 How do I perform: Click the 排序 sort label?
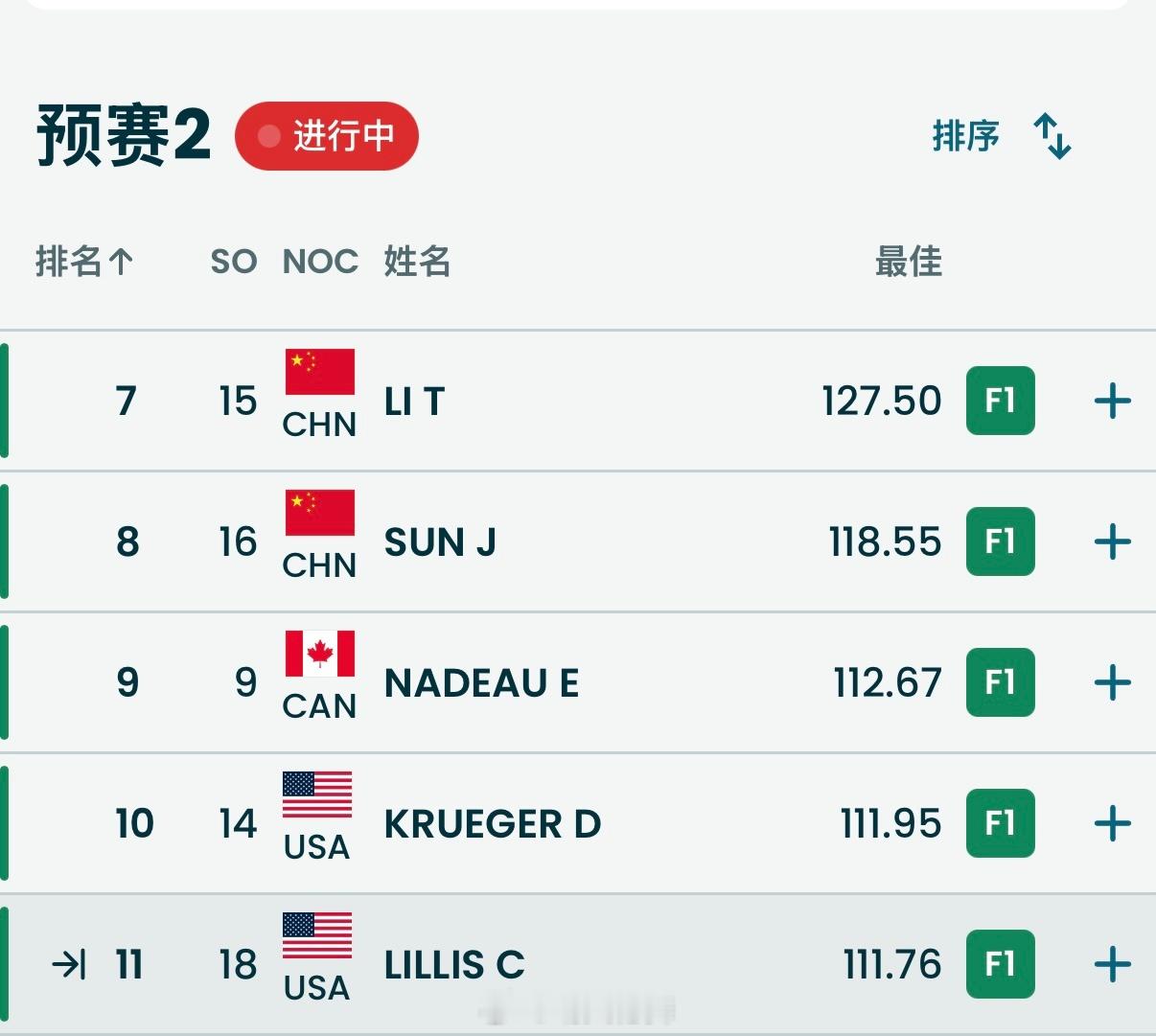[x=965, y=136]
